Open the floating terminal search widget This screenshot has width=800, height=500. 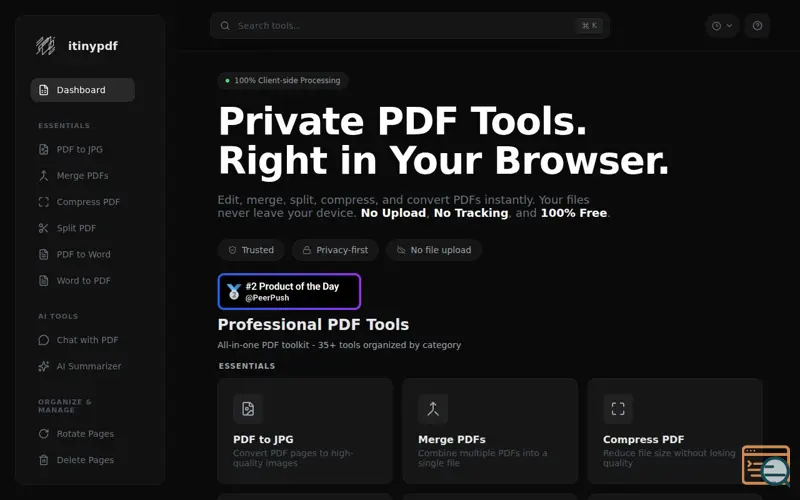(x=766, y=465)
